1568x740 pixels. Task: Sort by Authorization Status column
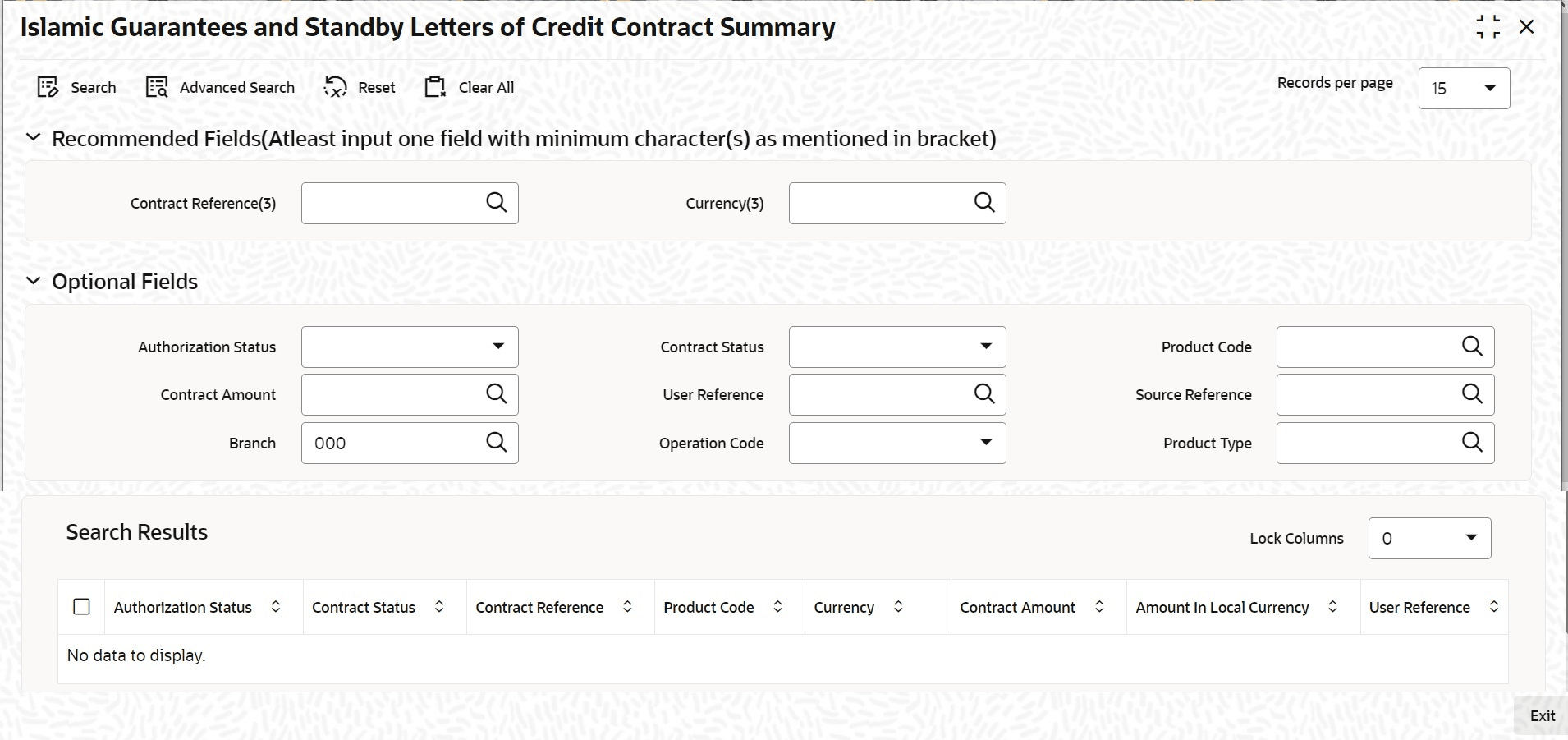coord(276,607)
